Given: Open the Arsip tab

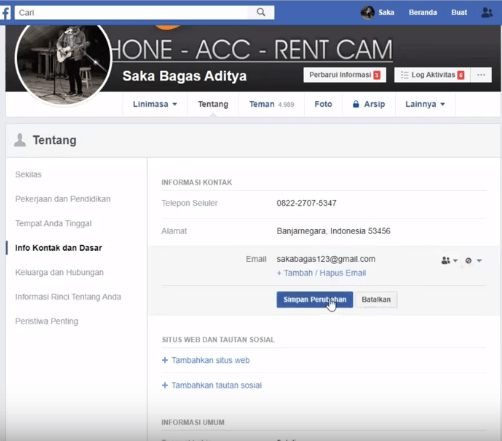Looking at the screenshot, I should coord(369,104).
